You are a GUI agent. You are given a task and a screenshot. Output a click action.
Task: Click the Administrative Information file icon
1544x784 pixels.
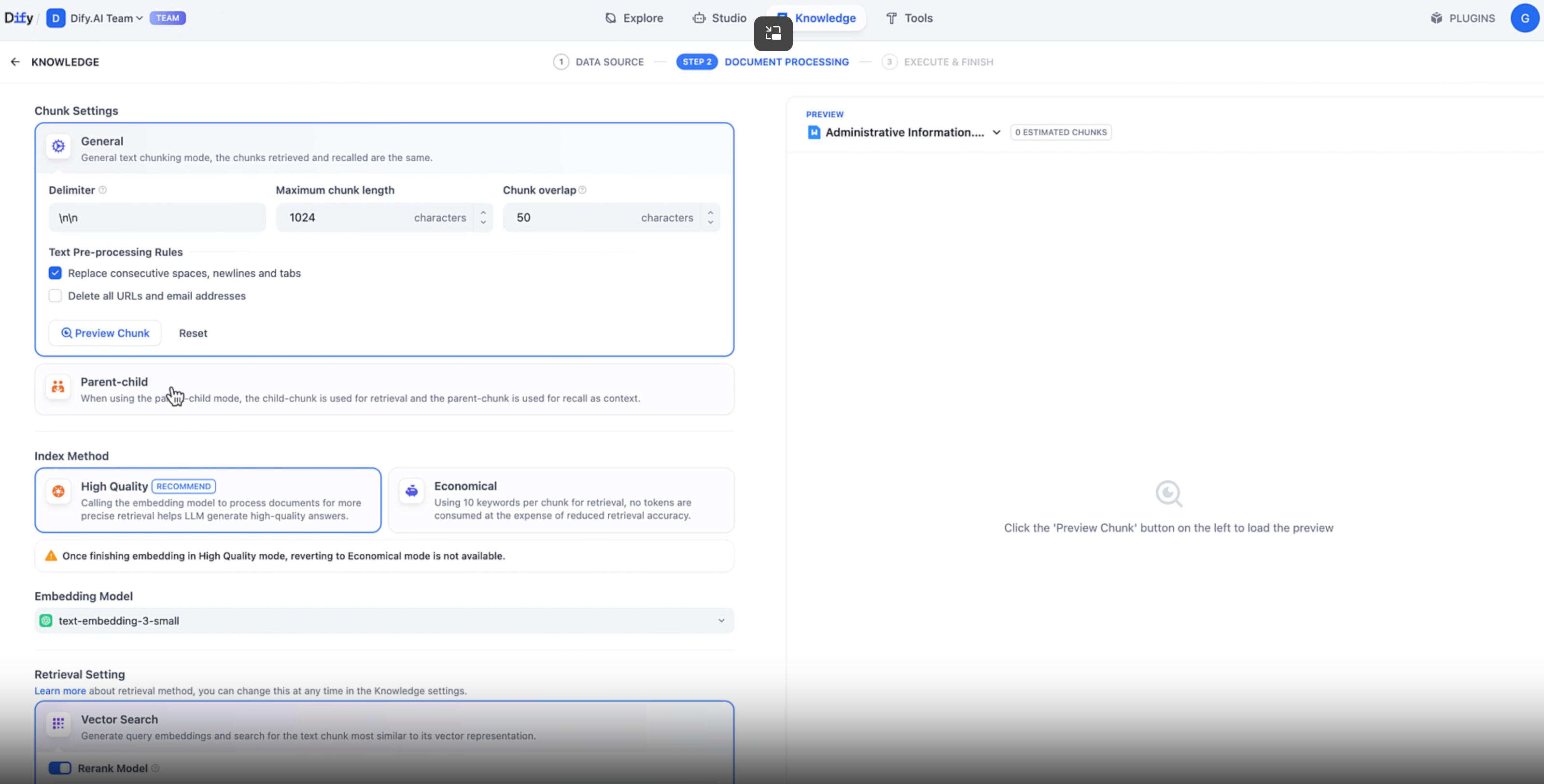point(814,132)
